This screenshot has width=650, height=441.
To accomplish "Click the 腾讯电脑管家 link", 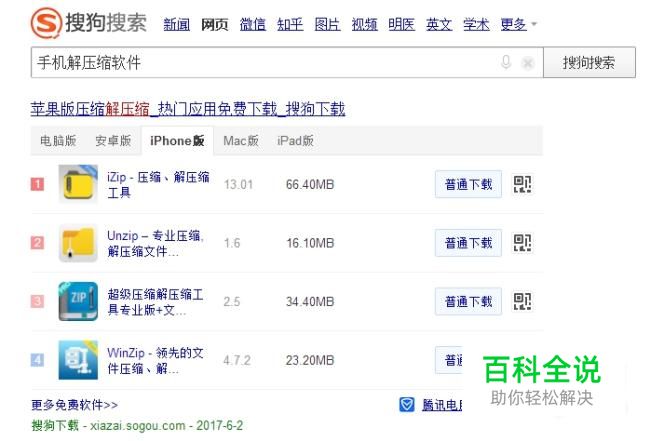I will [442, 405].
